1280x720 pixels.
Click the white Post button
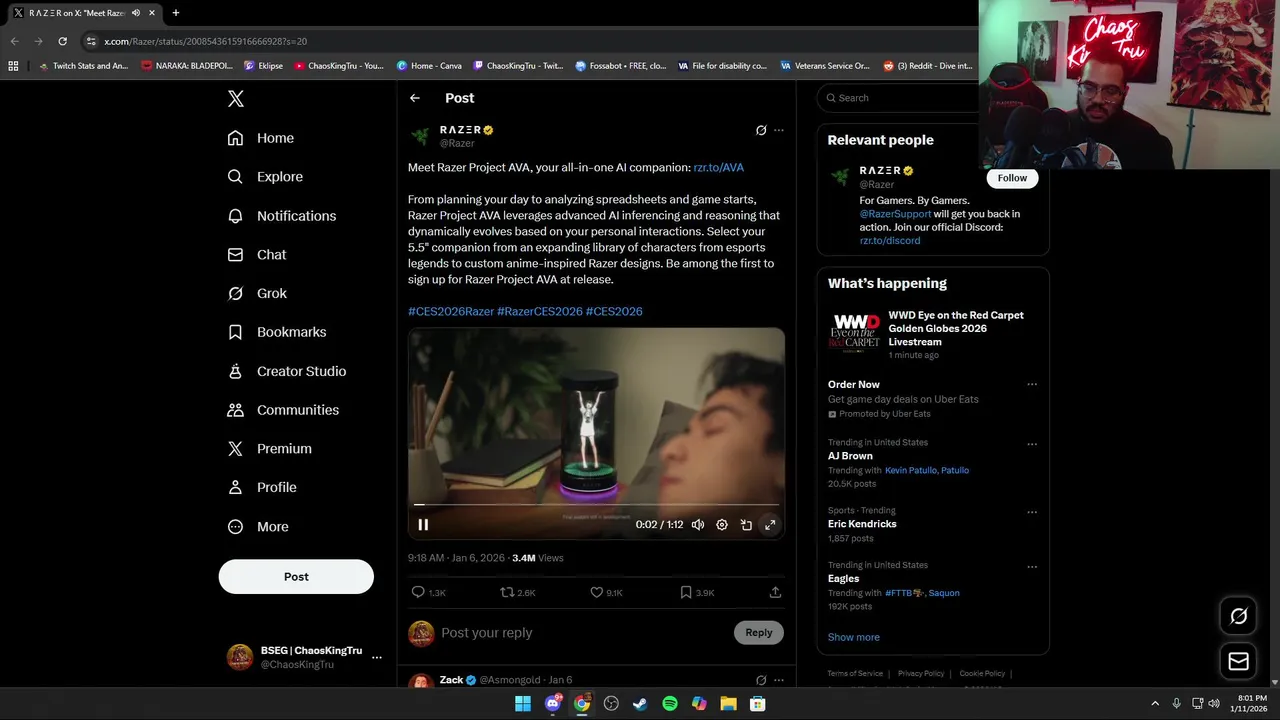click(x=296, y=577)
